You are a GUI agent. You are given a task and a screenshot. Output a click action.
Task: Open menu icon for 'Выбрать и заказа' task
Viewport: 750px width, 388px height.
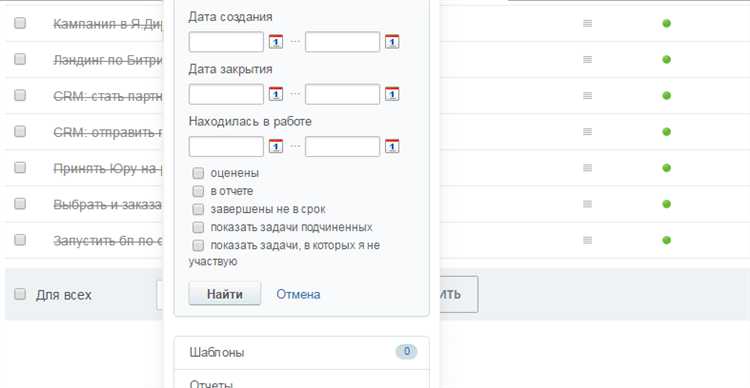click(587, 204)
